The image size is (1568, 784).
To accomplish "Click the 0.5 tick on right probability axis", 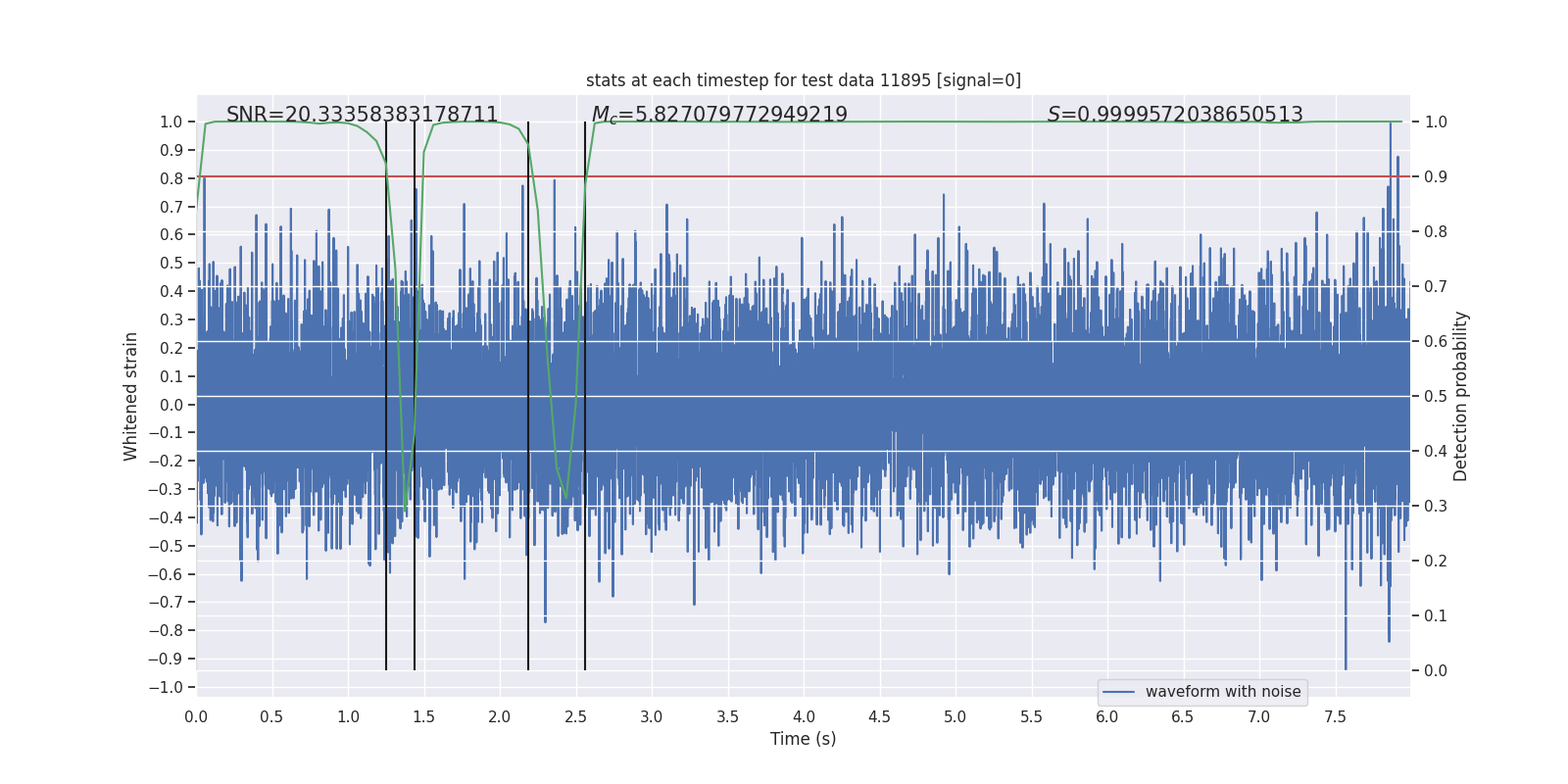I will (x=1436, y=396).
